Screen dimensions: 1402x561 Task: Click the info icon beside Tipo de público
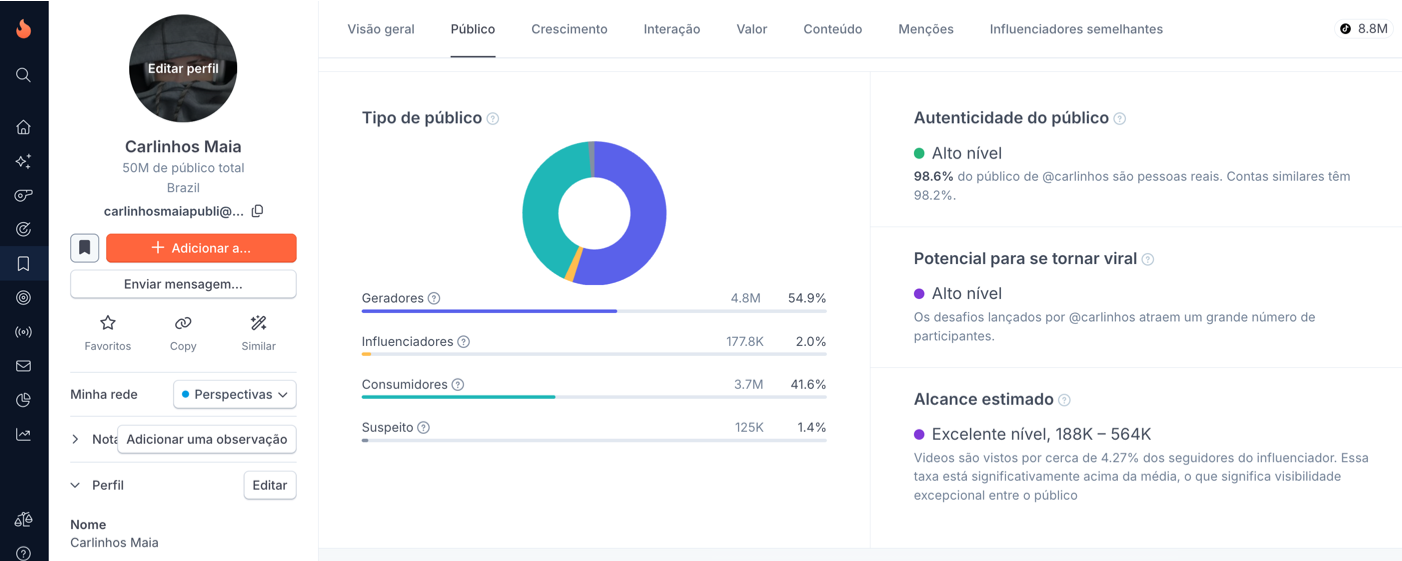(493, 119)
